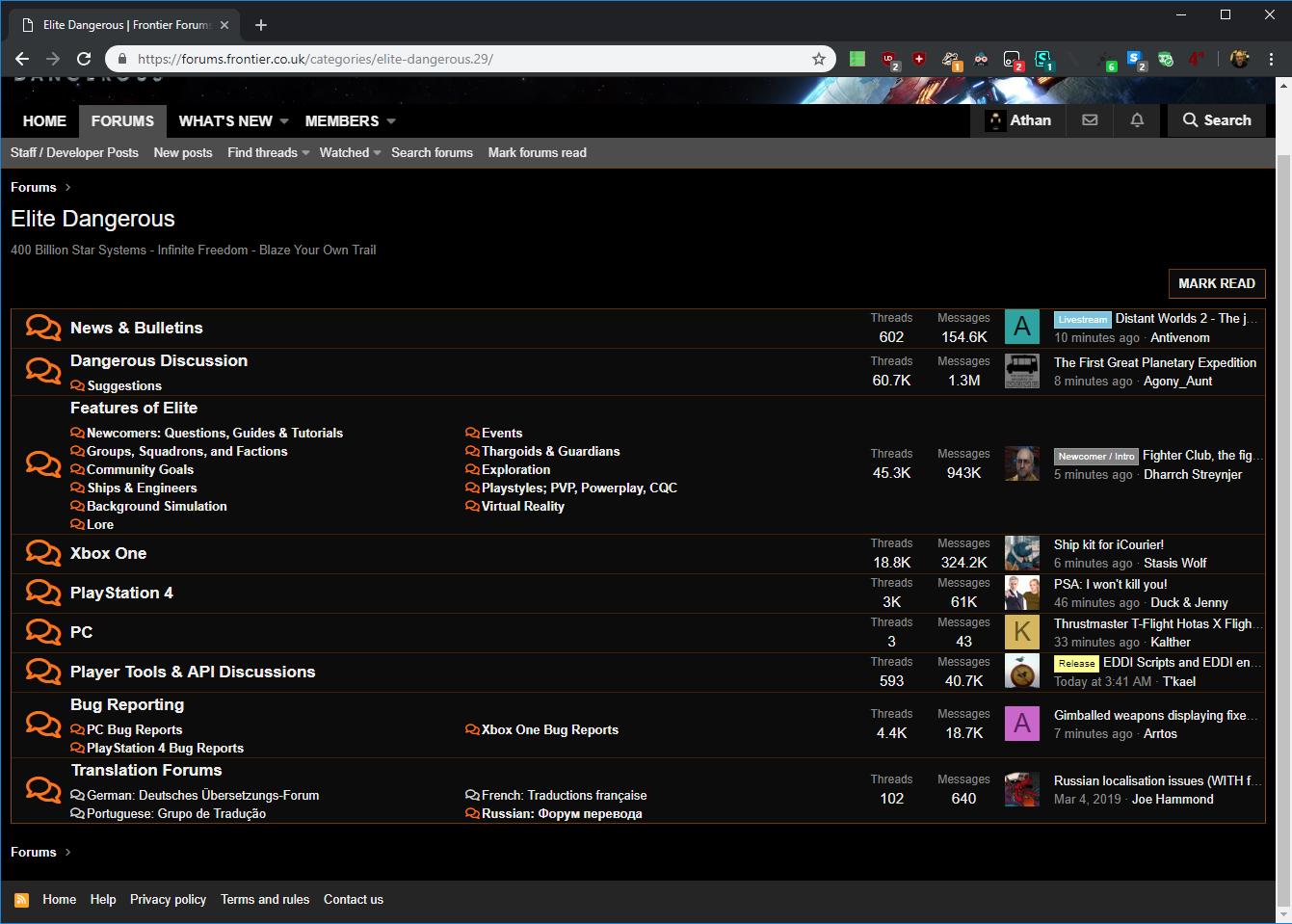1292x924 pixels.
Task: Open the Home navigation tab
Action: 44,120
